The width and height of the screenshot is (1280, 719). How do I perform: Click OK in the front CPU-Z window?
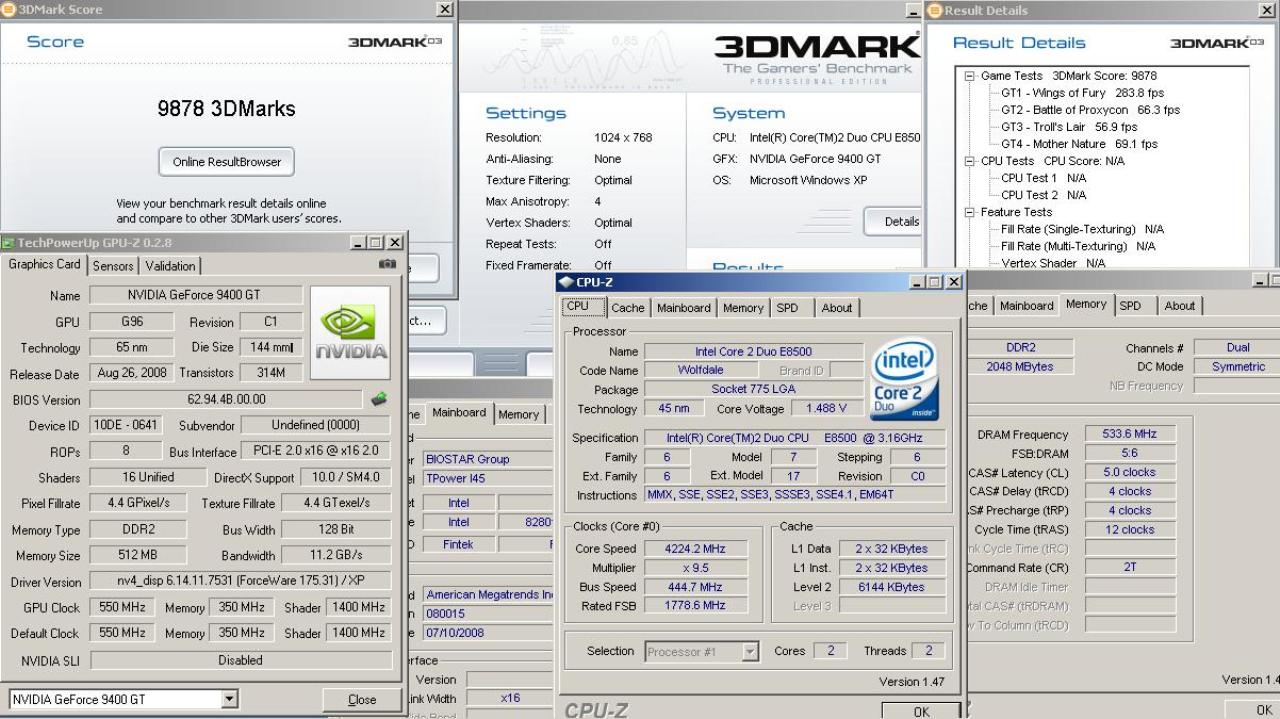click(922, 711)
